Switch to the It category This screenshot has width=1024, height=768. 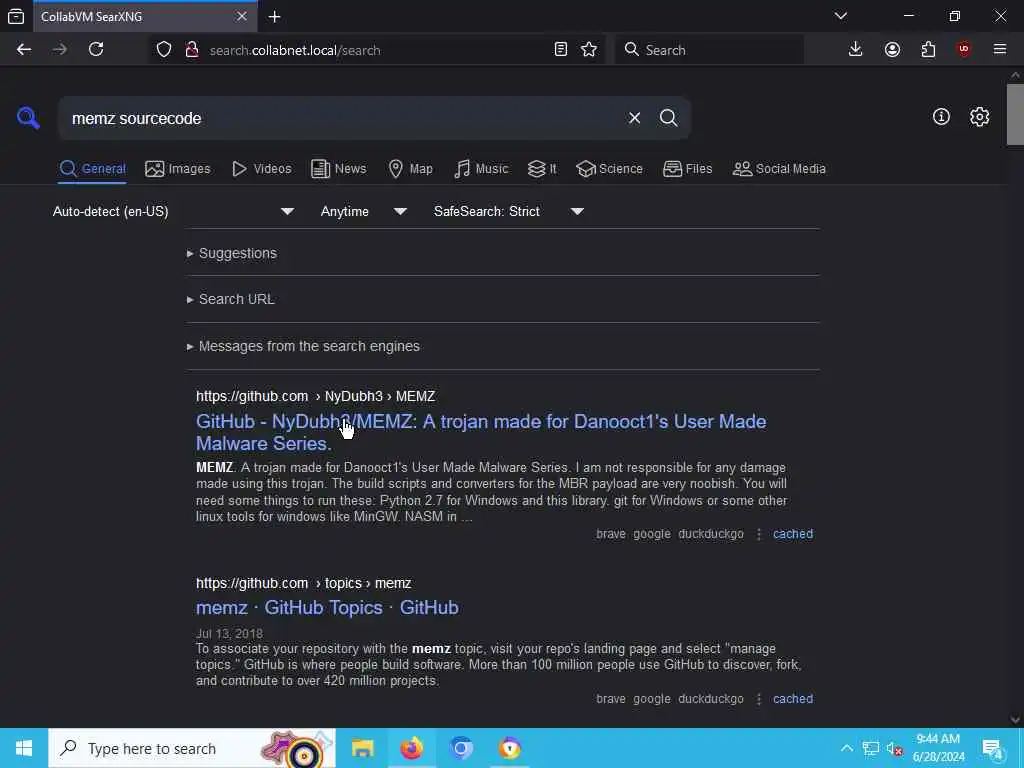point(541,169)
